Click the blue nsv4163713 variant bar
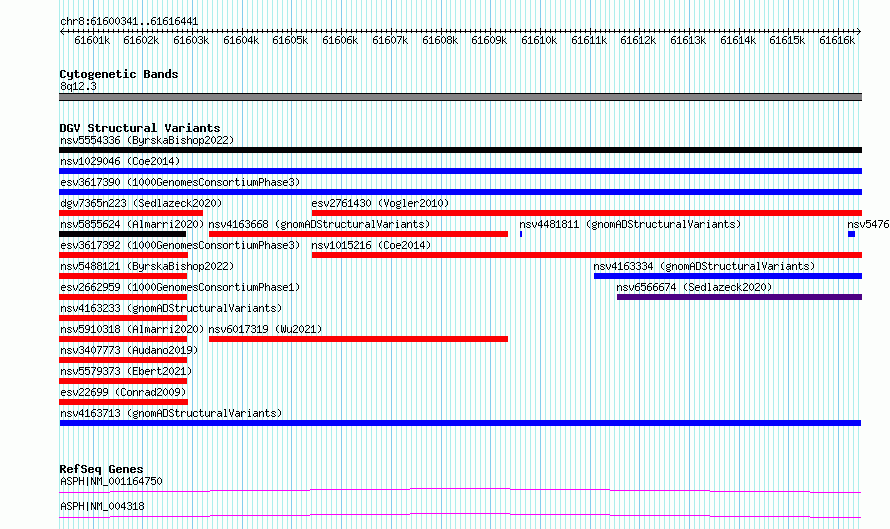 point(460,423)
